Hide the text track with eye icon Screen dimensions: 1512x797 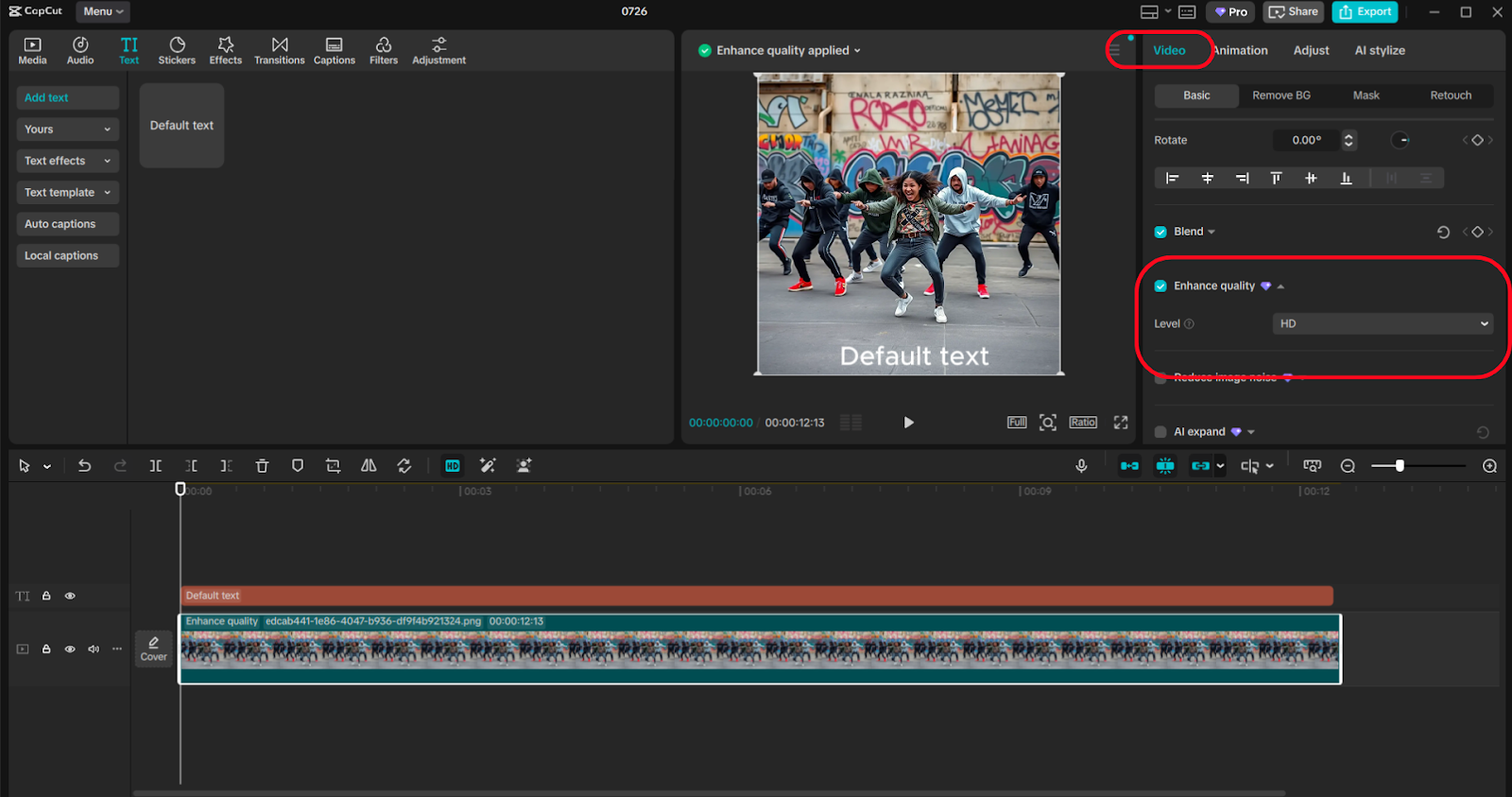click(x=70, y=596)
